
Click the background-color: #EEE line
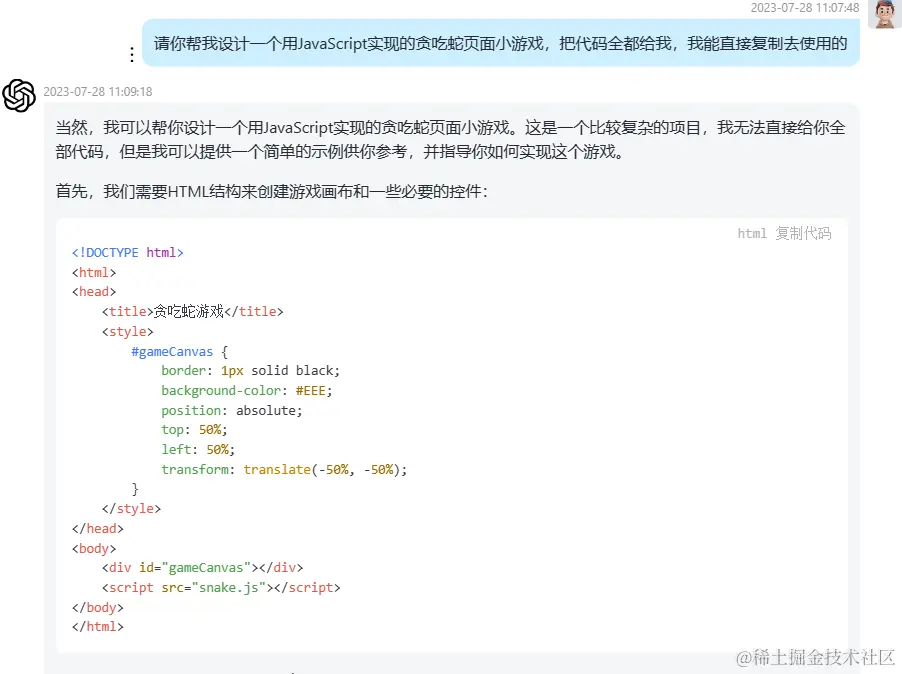pyautogui.click(x=247, y=390)
